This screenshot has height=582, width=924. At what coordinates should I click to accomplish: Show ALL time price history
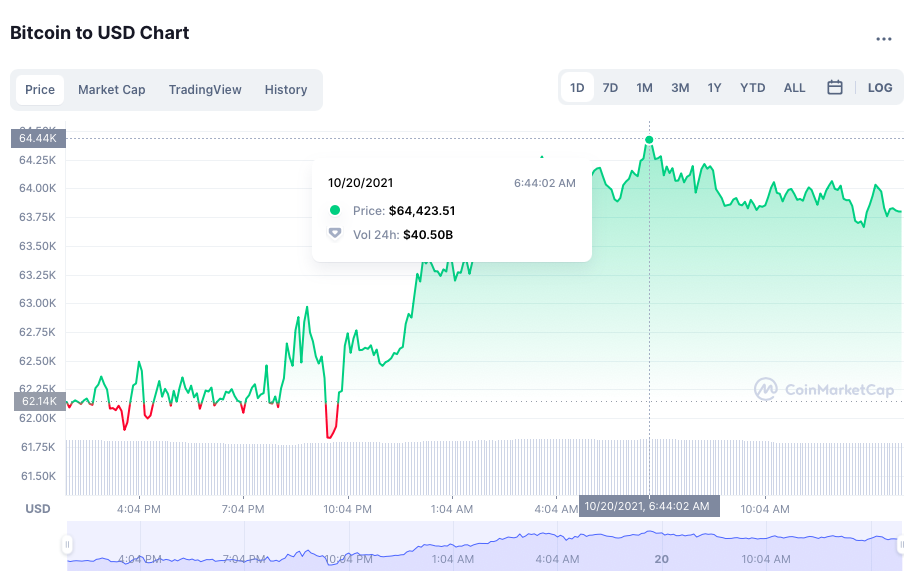tap(794, 88)
